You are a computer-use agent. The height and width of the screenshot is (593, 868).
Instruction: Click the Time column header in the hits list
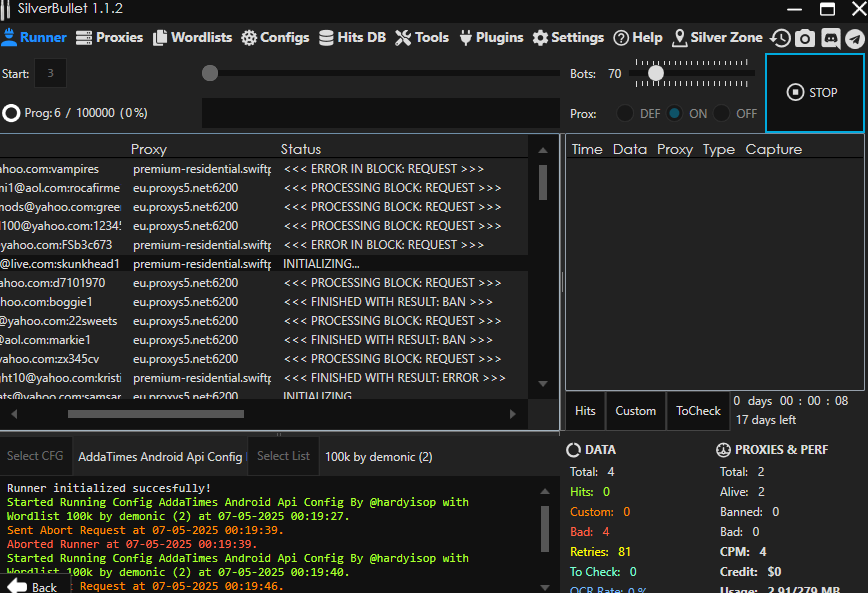[587, 149]
